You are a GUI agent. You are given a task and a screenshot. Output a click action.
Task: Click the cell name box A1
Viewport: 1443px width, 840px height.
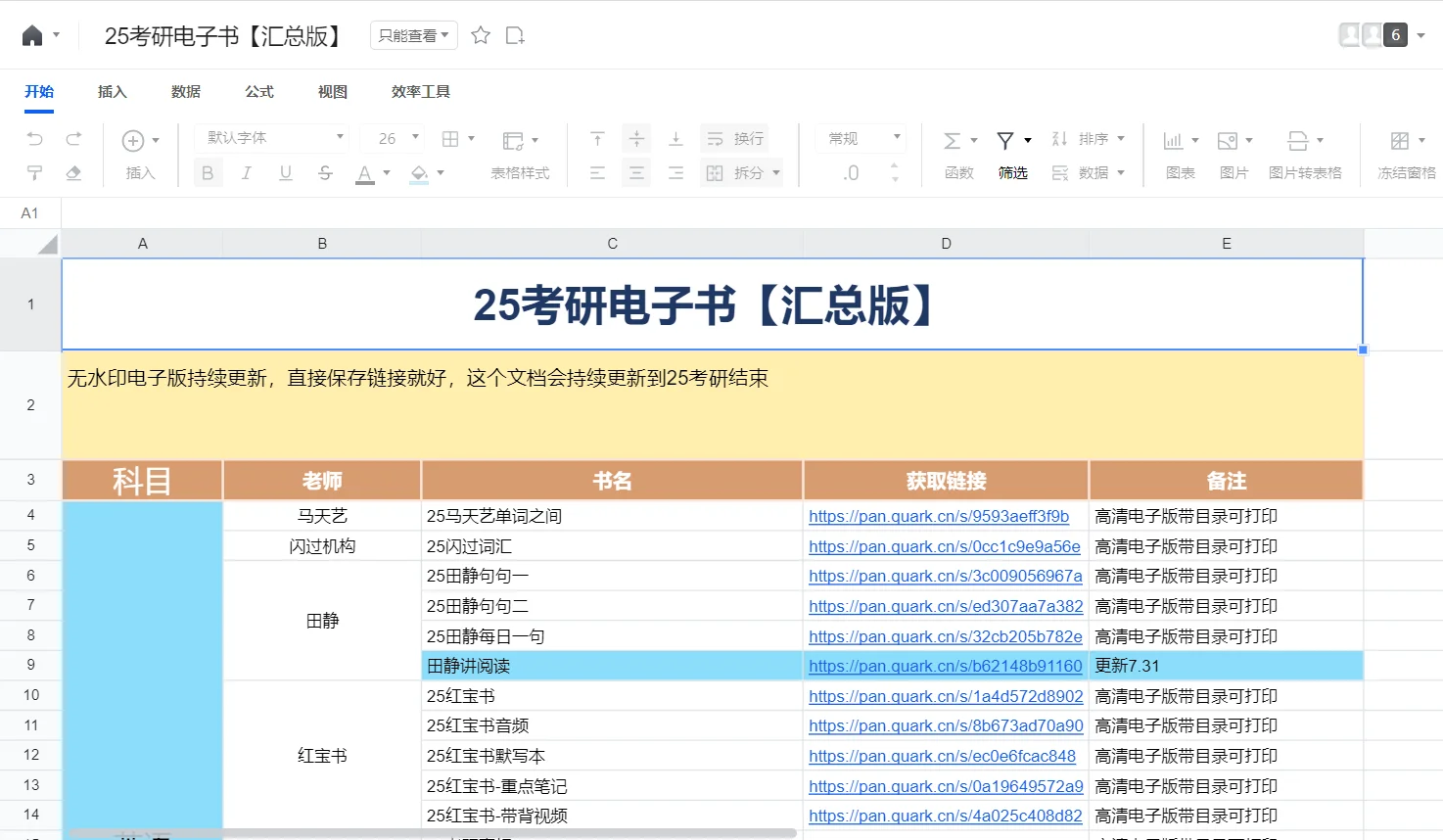click(30, 212)
